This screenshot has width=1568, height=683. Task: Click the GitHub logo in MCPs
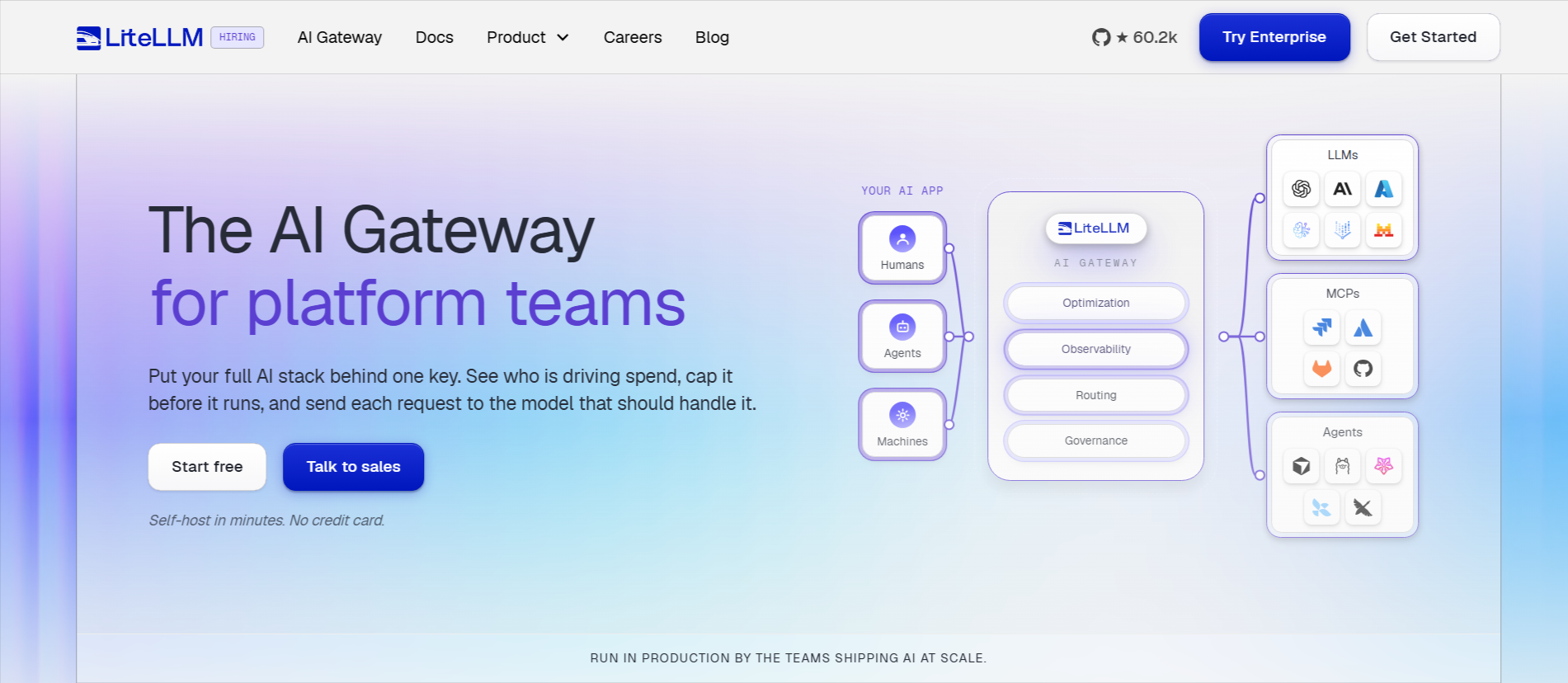1363,369
